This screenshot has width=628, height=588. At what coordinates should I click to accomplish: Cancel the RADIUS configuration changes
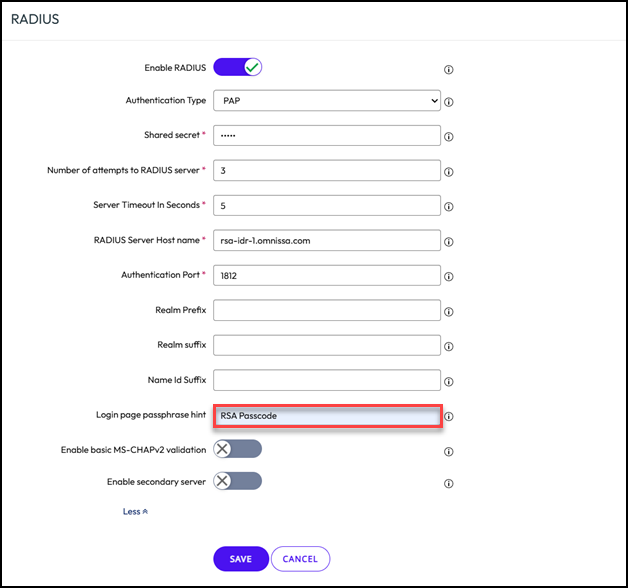coord(300,559)
